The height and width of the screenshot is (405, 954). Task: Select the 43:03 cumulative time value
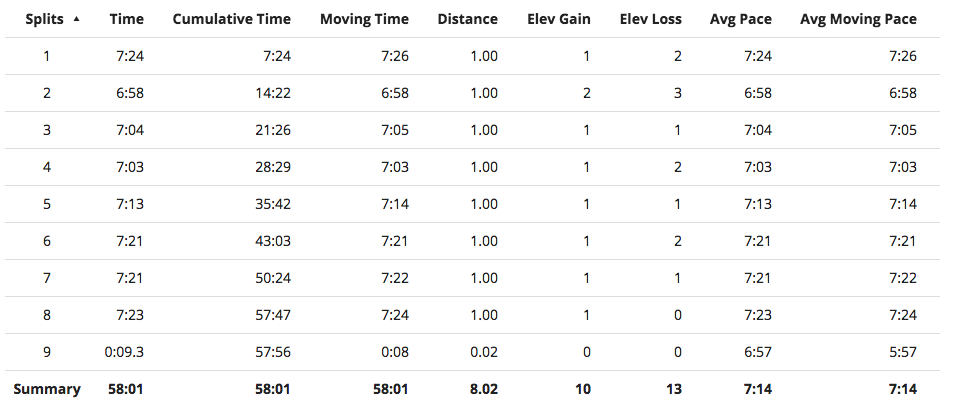coord(273,241)
